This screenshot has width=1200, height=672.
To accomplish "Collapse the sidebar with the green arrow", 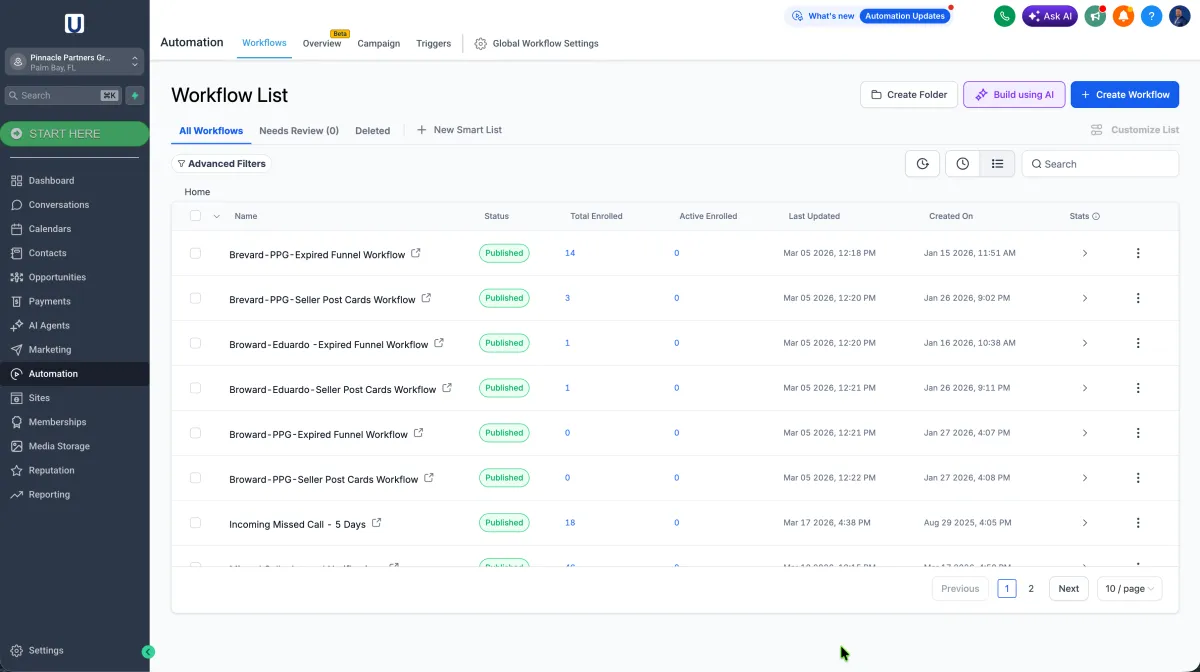I will click(148, 652).
